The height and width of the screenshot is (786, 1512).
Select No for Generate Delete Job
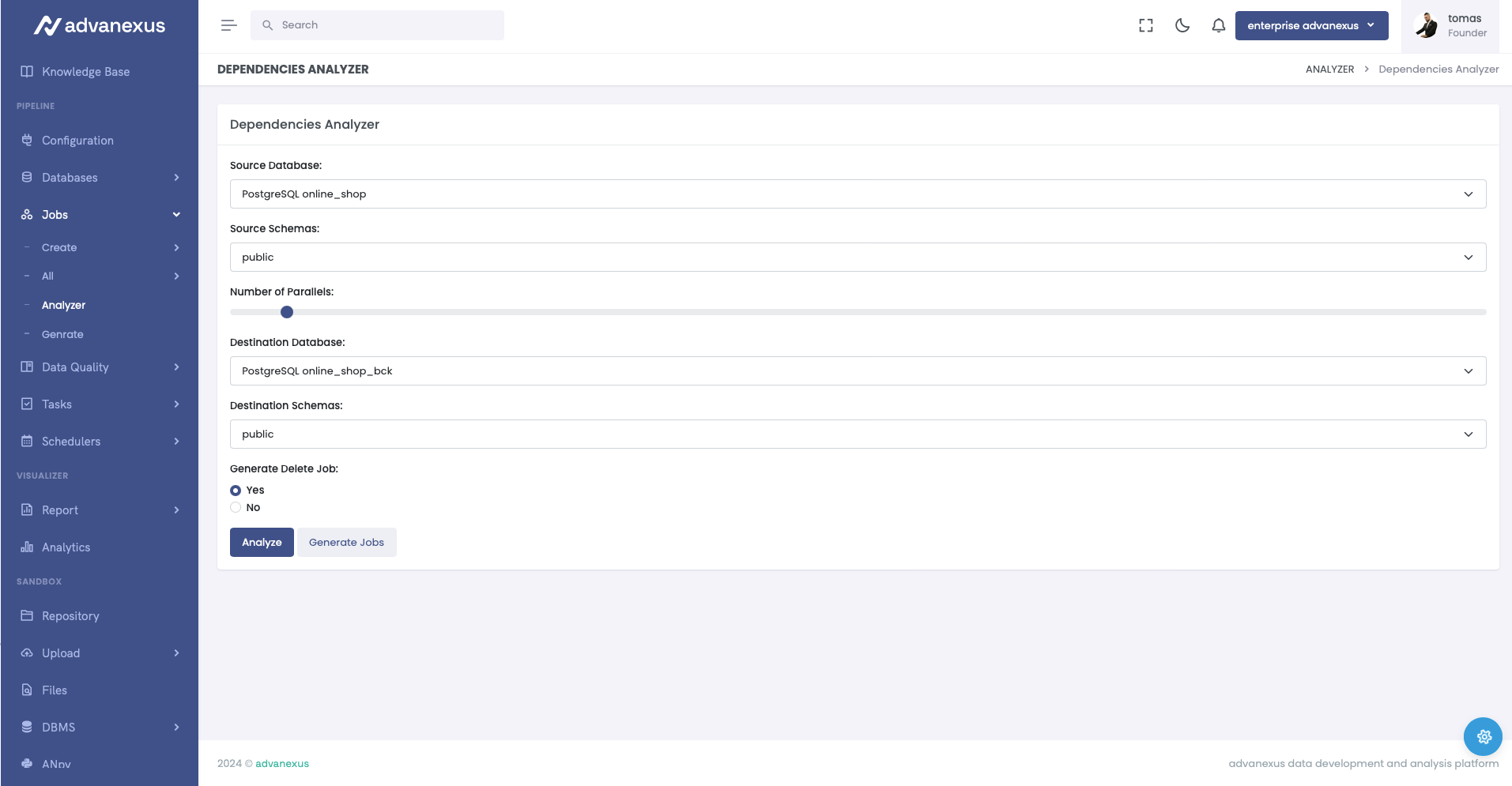(x=236, y=508)
